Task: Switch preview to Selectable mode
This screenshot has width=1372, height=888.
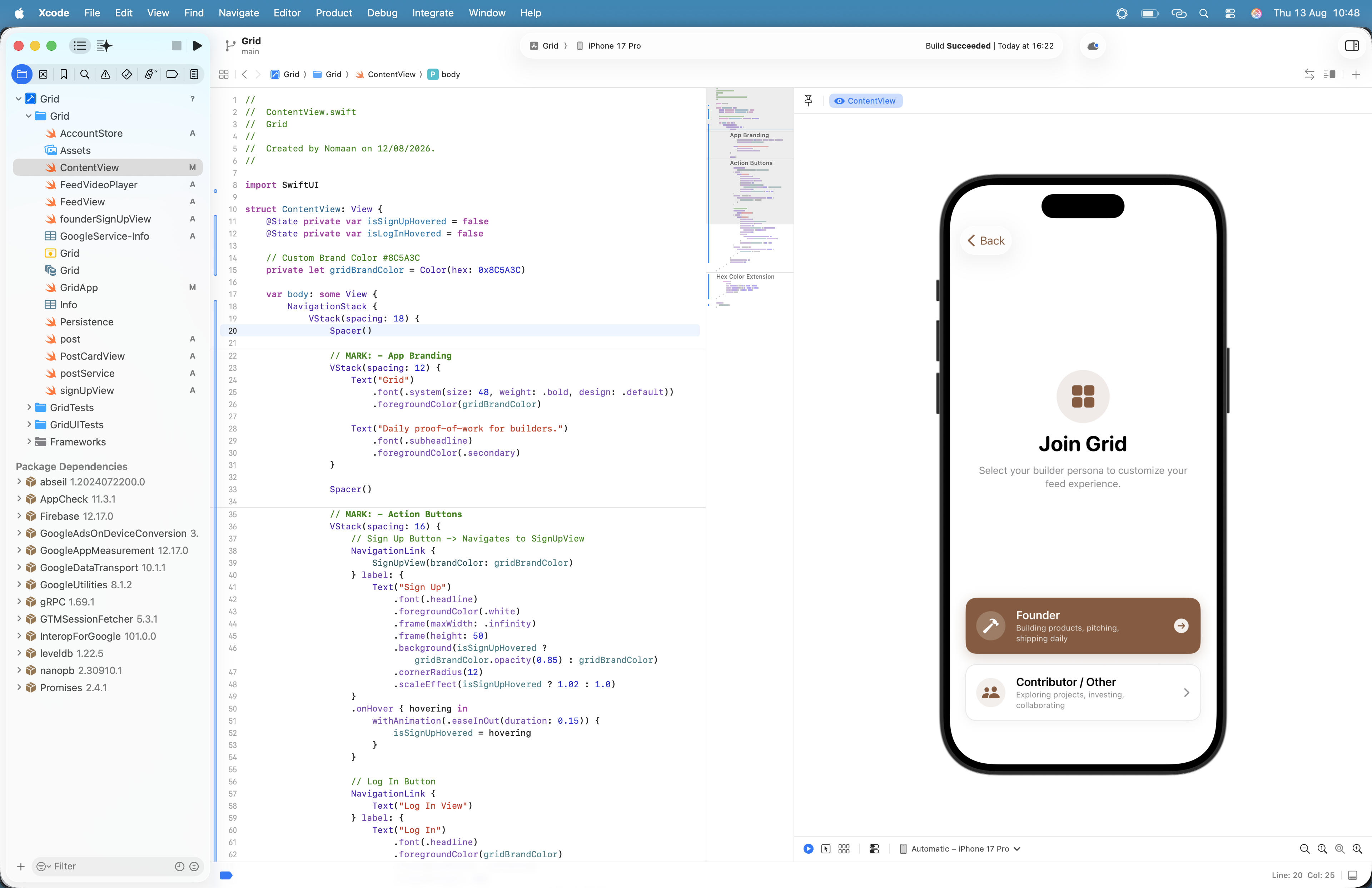Action: click(826, 849)
